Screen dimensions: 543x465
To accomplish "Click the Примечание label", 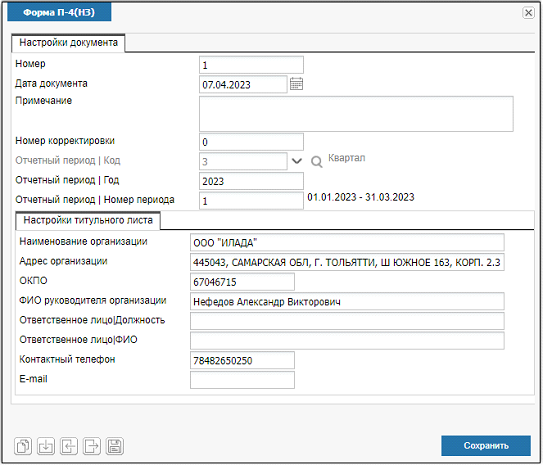I will tap(44, 101).
